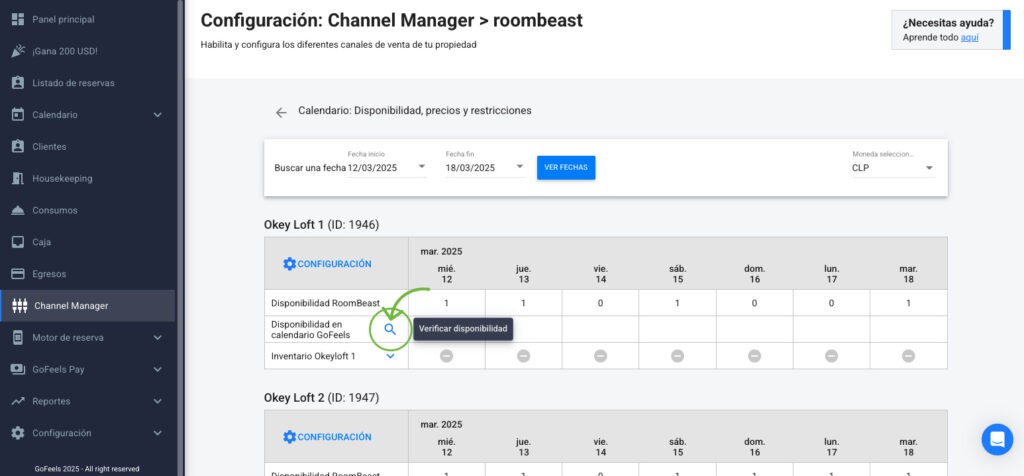This screenshot has width=1024, height=476.
Task: Expand the Inventario Okeyloft 1 row
Action: pyautogui.click(x=390, y=356)
